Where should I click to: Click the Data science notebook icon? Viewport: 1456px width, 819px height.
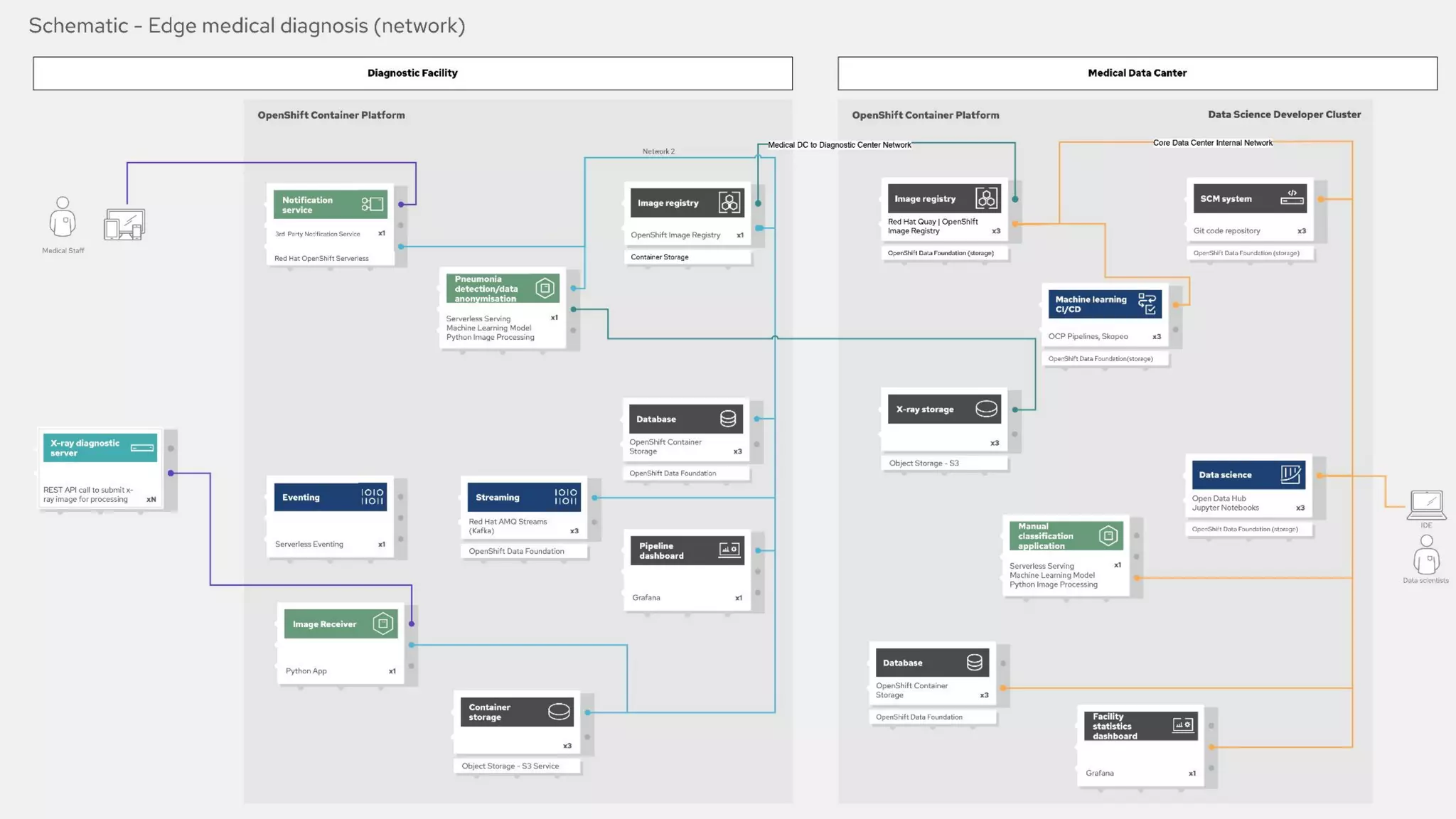(1290, 474)
